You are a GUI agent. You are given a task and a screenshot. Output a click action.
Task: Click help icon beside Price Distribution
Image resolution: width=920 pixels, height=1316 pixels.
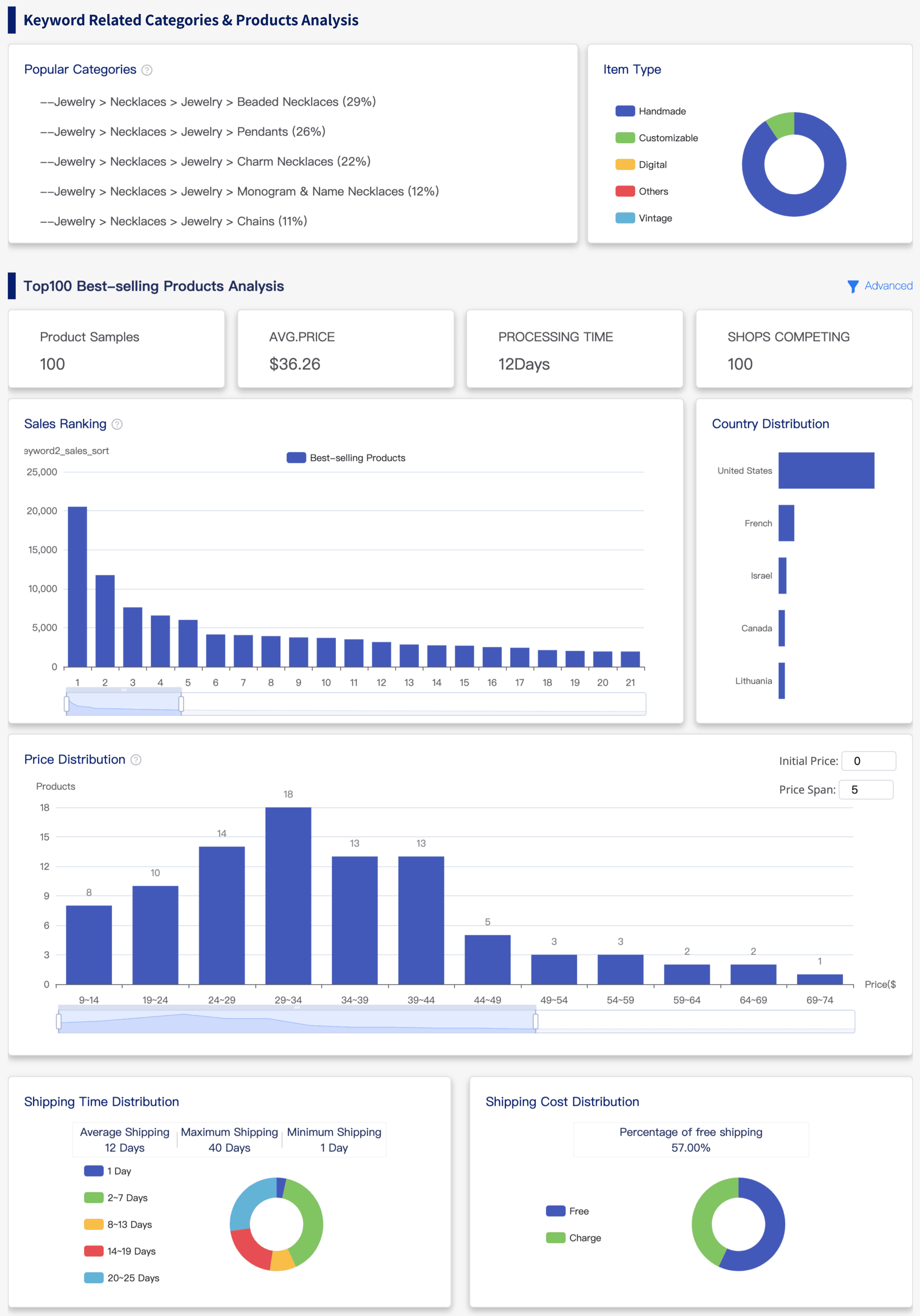136,759
